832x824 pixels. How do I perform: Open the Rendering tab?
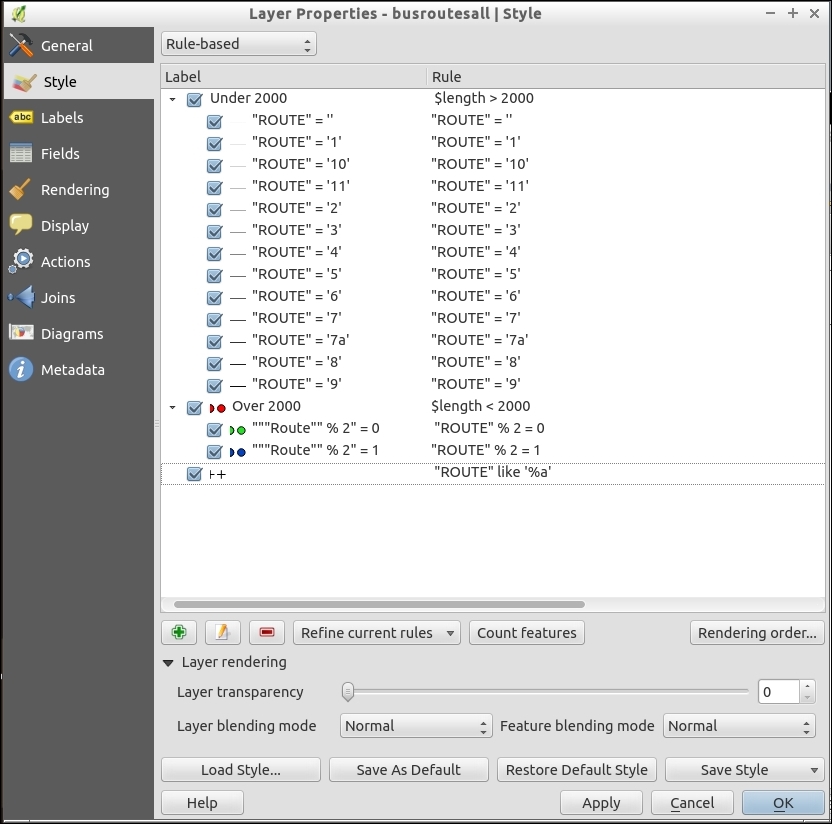point(79,190)
